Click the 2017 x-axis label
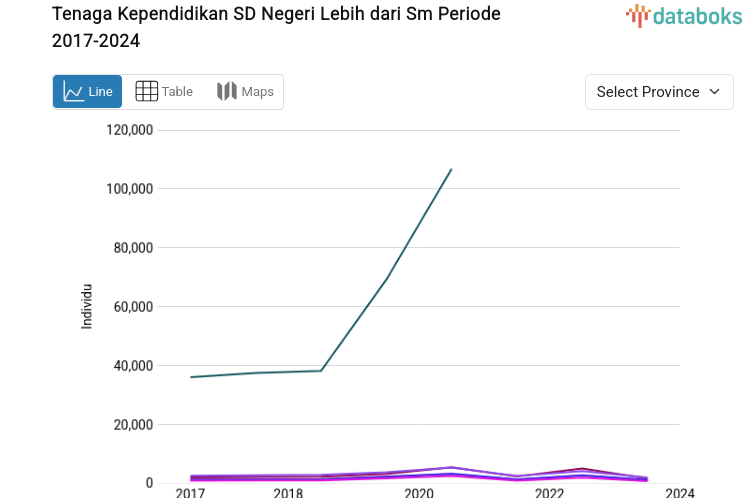753x498 pixels. click(x=190, y=492)
